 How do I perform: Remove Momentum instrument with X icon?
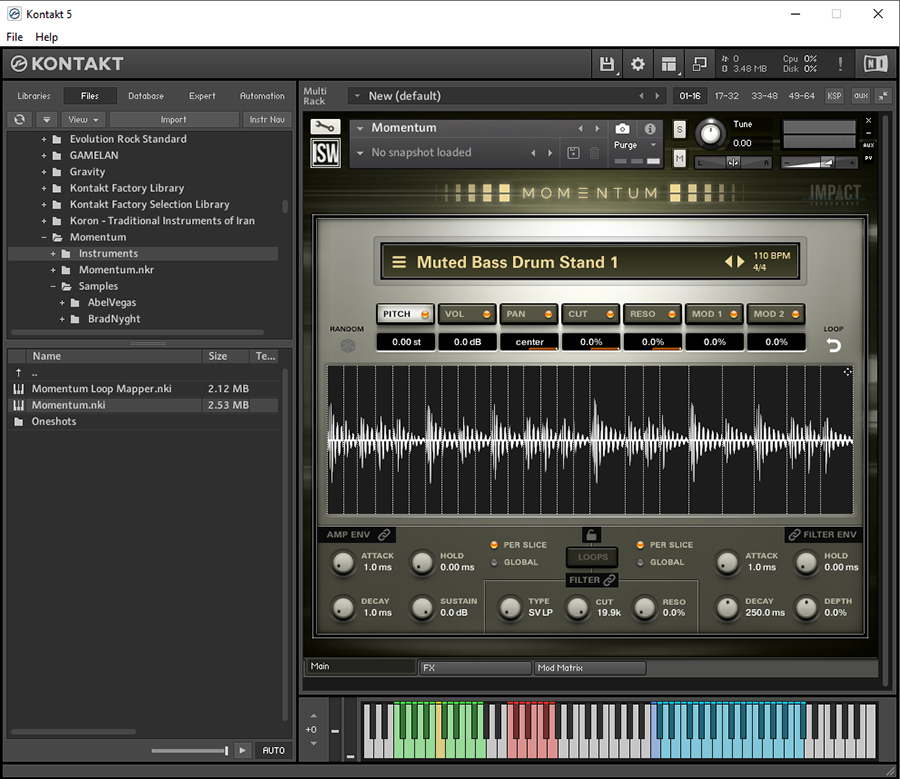pos(868,121)
